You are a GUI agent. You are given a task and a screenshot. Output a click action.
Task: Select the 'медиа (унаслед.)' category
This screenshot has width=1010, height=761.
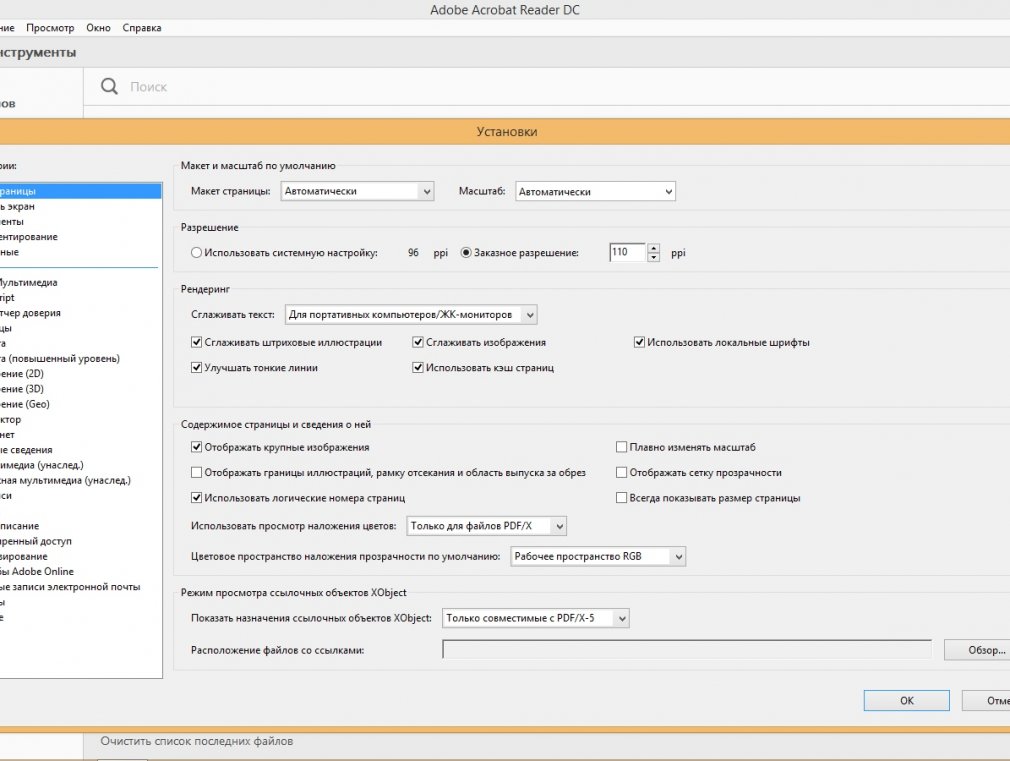80,465
